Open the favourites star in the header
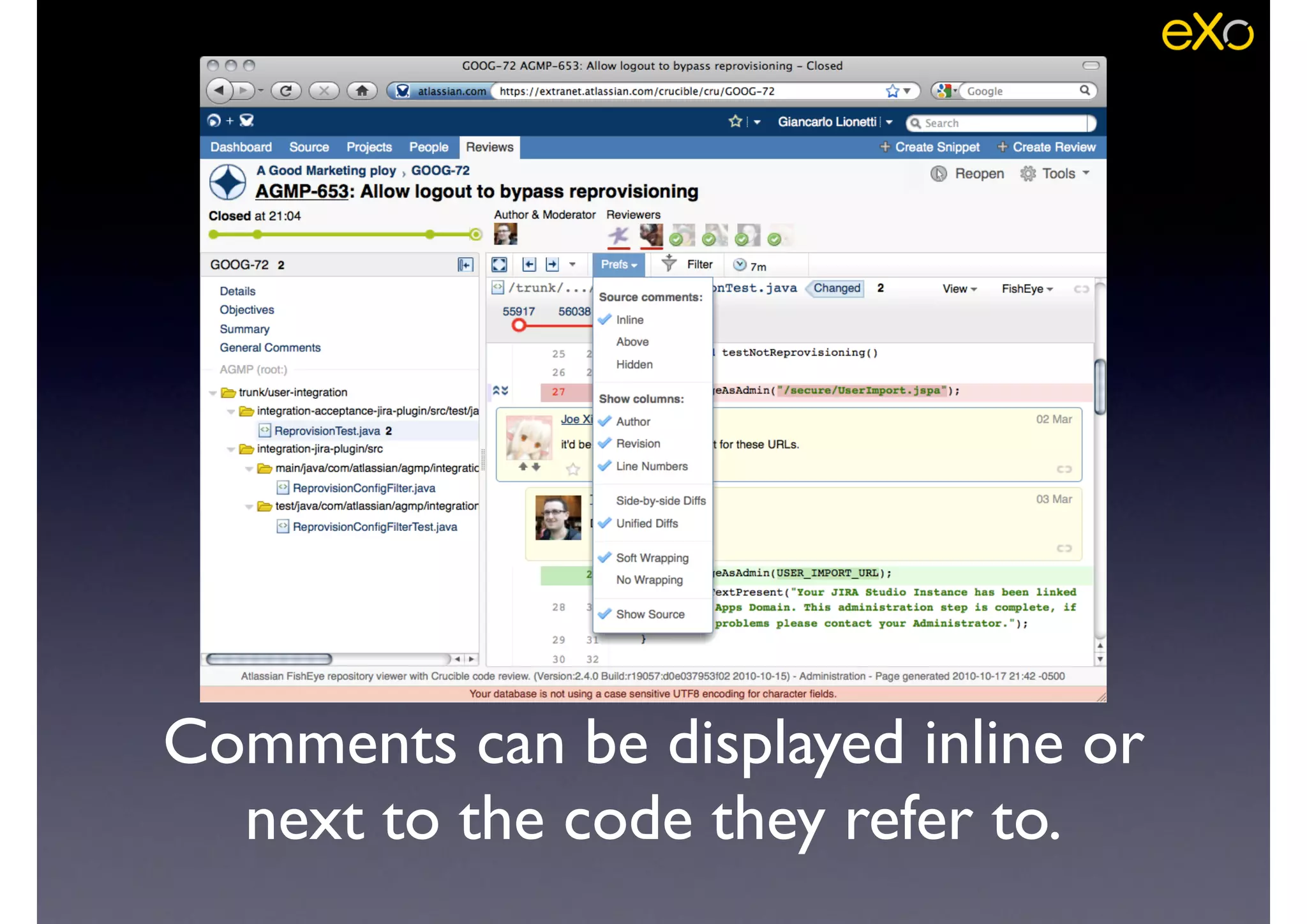This screenshot has height=924, width=1307. click(735, 121)
